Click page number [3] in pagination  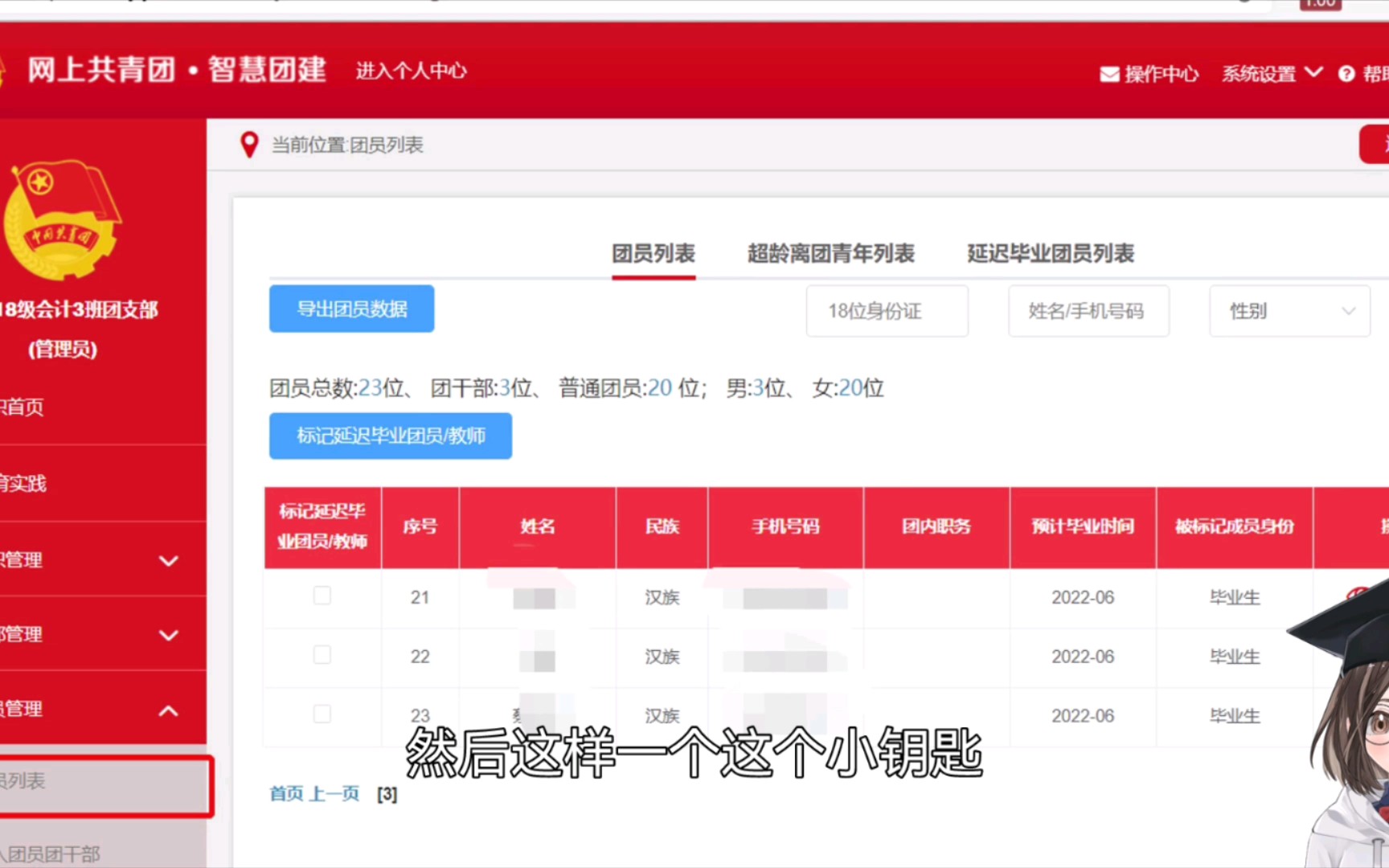click(x=387, y=795)
